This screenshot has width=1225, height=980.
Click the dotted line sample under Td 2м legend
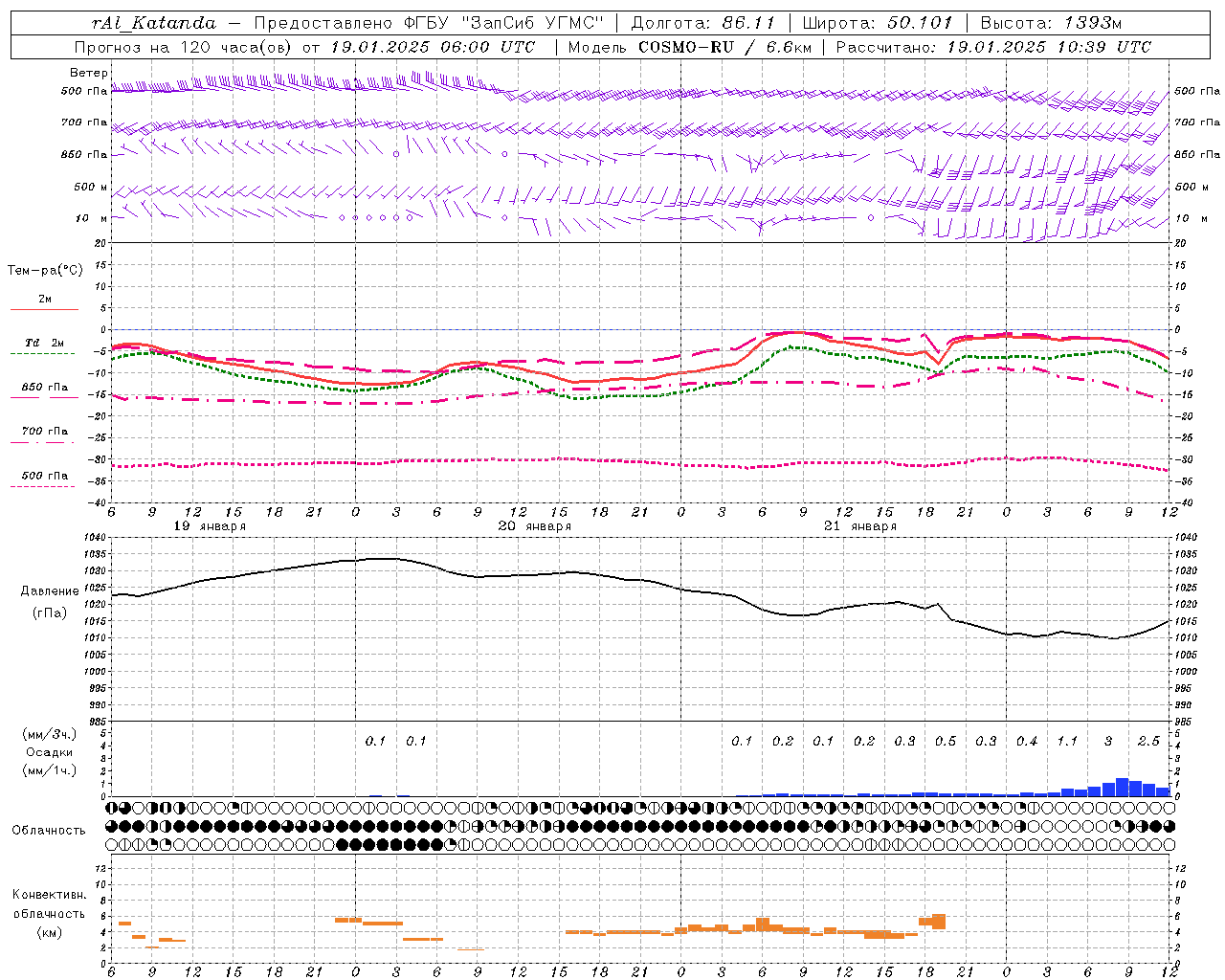(43, 354)
